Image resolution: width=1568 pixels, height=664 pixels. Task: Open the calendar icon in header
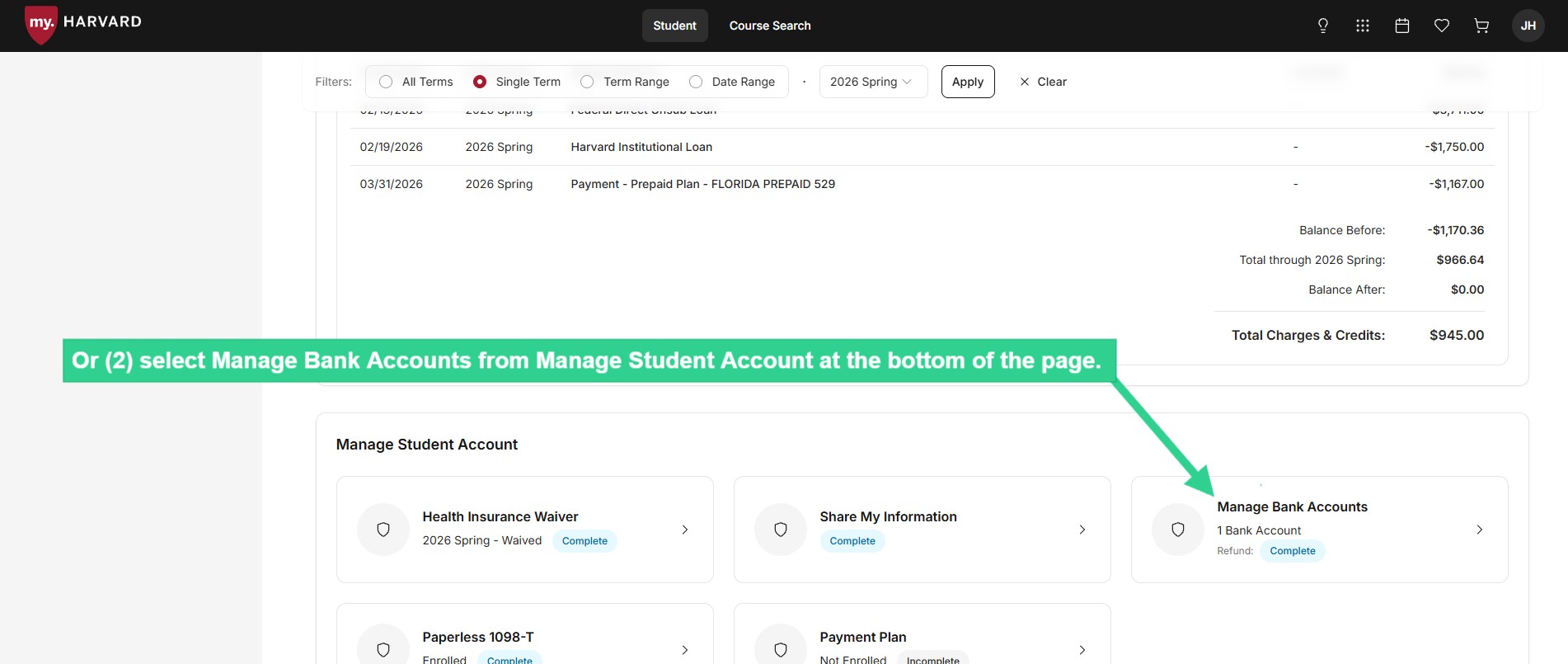click(x=1402, y=26)
